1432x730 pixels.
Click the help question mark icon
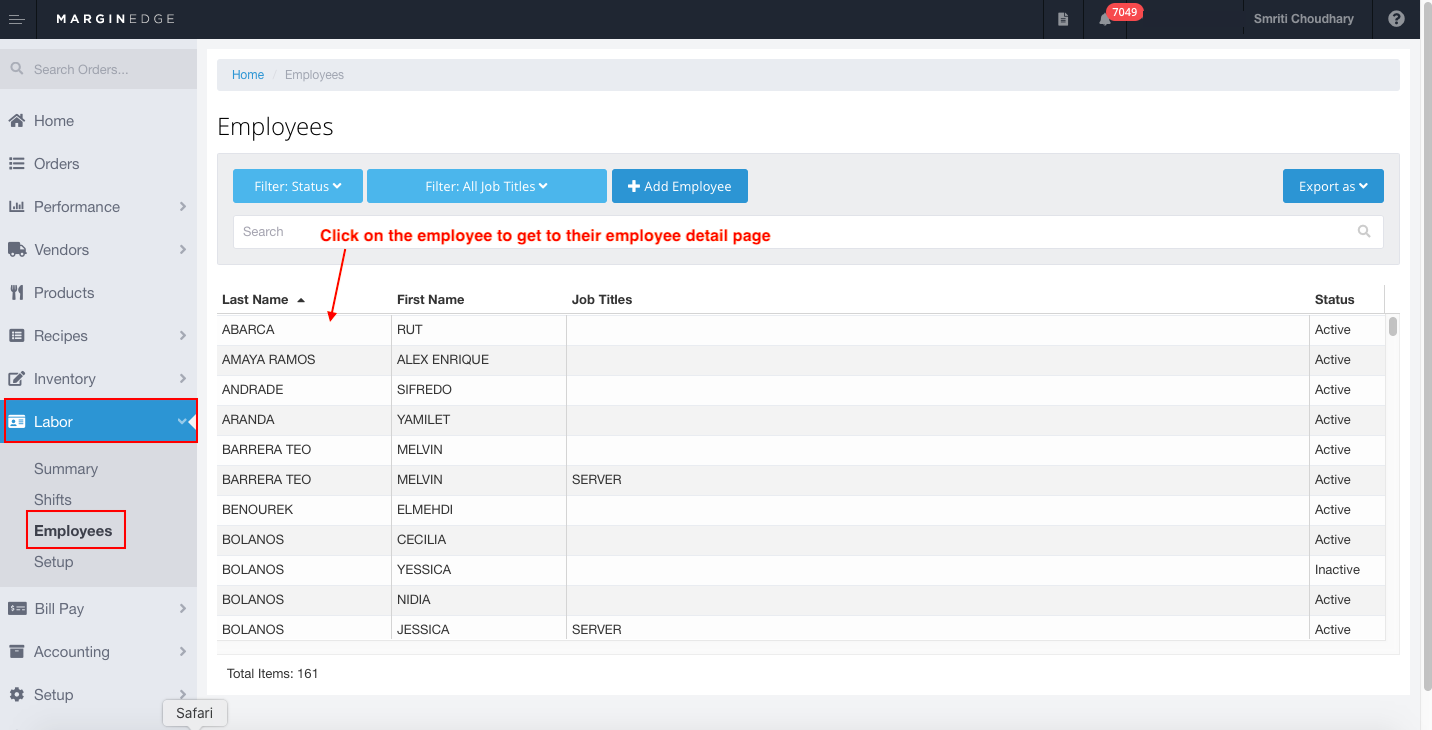tap(1396, 19)
